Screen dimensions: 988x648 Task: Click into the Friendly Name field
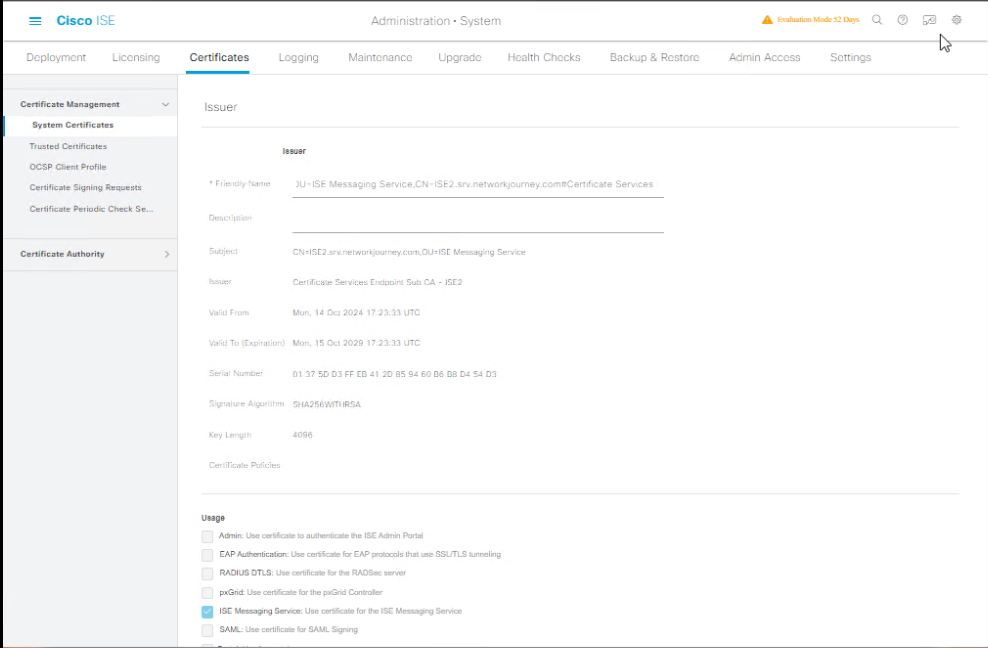(478, 185)
